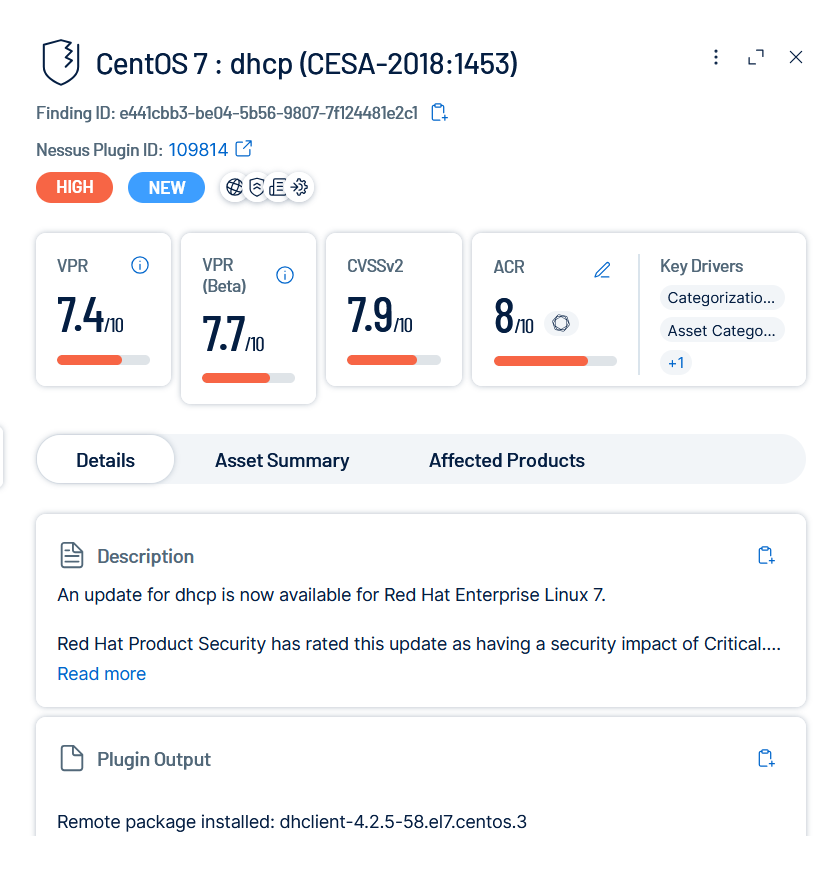Open Nessus plugin external link icon
Image resolution: width=823 pixels, height=885 pixels.
[243, 149]
